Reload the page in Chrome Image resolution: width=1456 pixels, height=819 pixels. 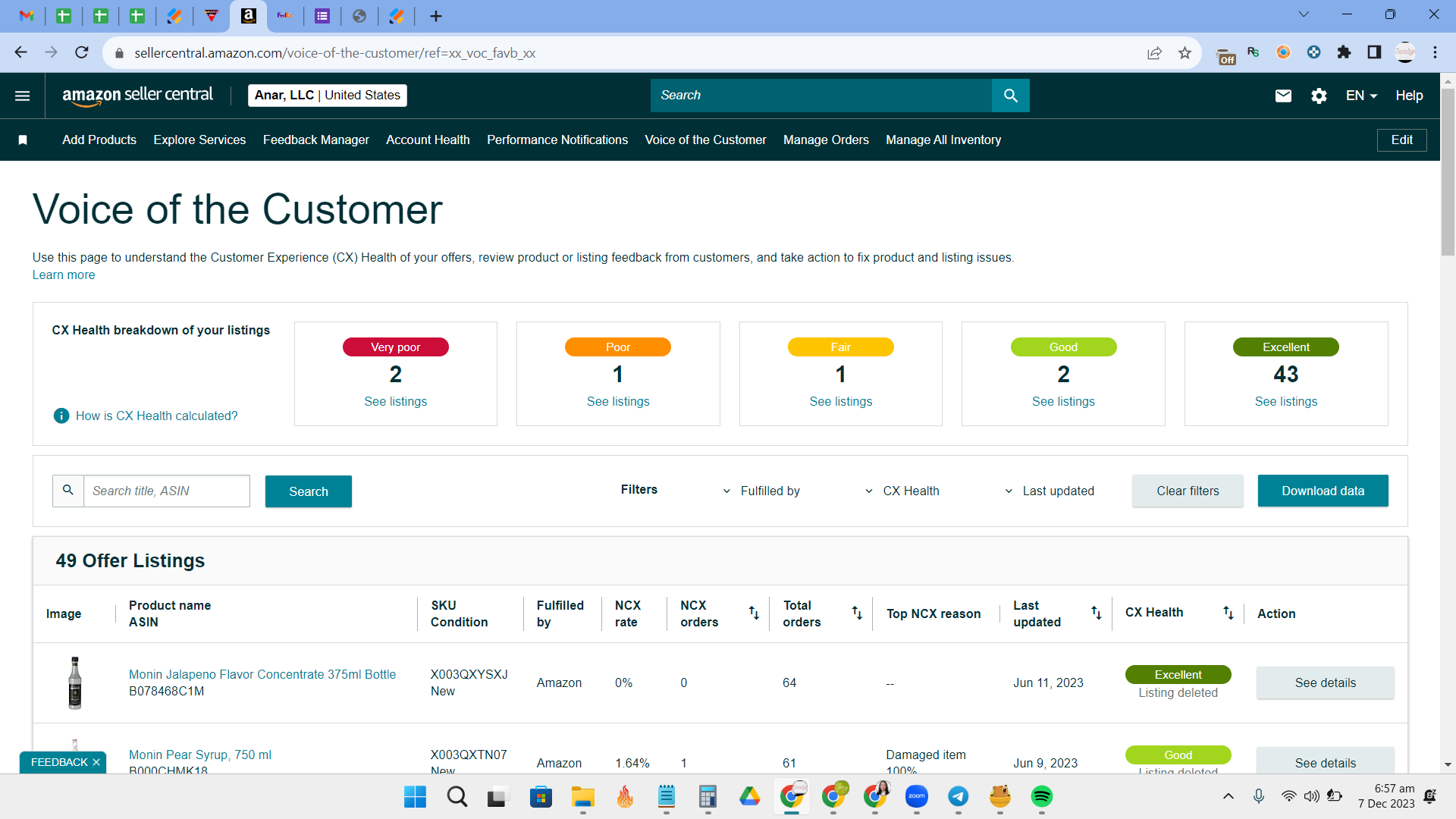(82, 52)
